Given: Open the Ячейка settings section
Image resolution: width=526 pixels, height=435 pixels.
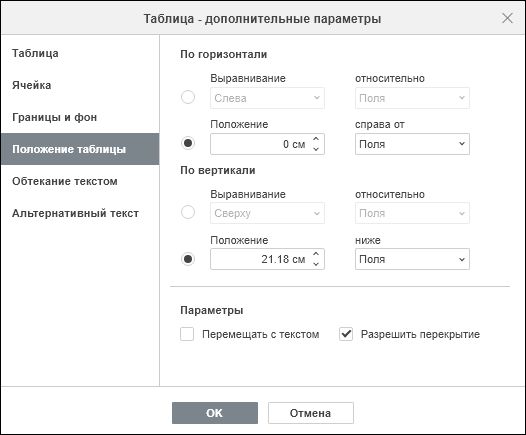Looking at the screenshot, I should coord(80,85).
